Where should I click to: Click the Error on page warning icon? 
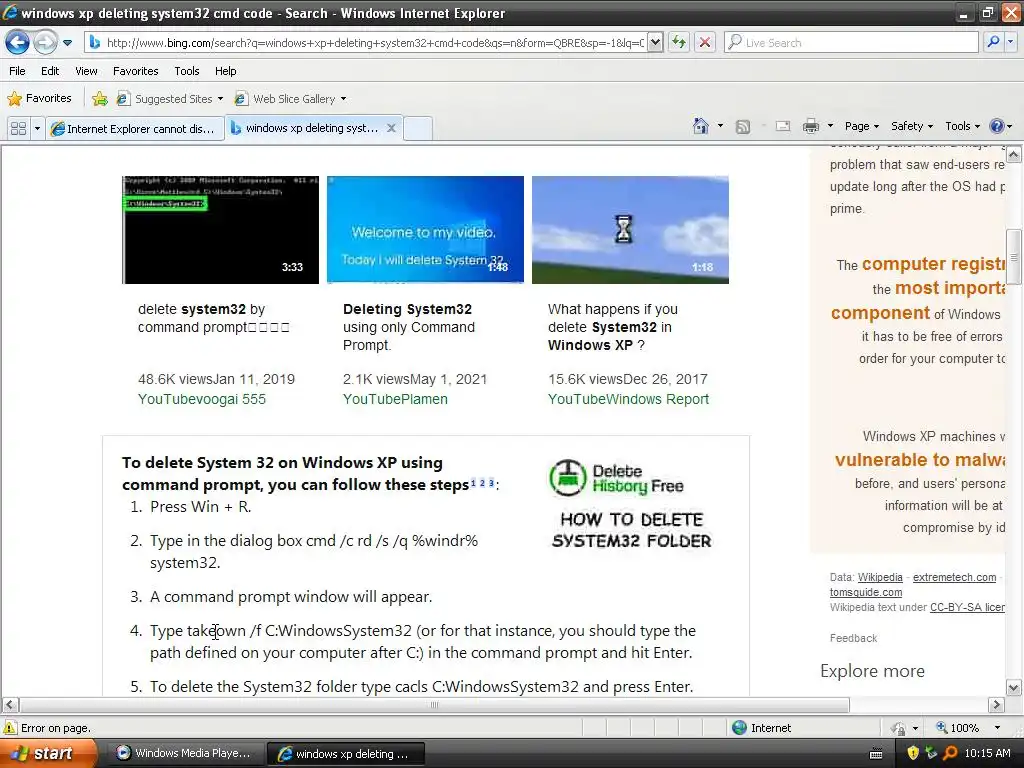(10, 728)
